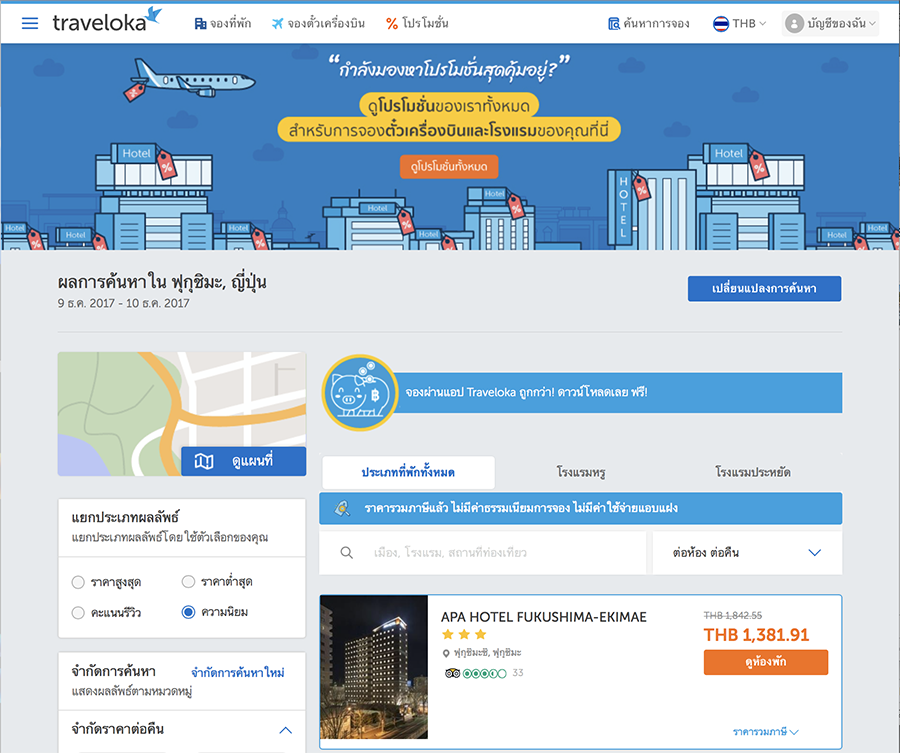This screenshot has height=753, width=900.
Task: Open โปรโมชั่น in the top menu
Action: 417,24
